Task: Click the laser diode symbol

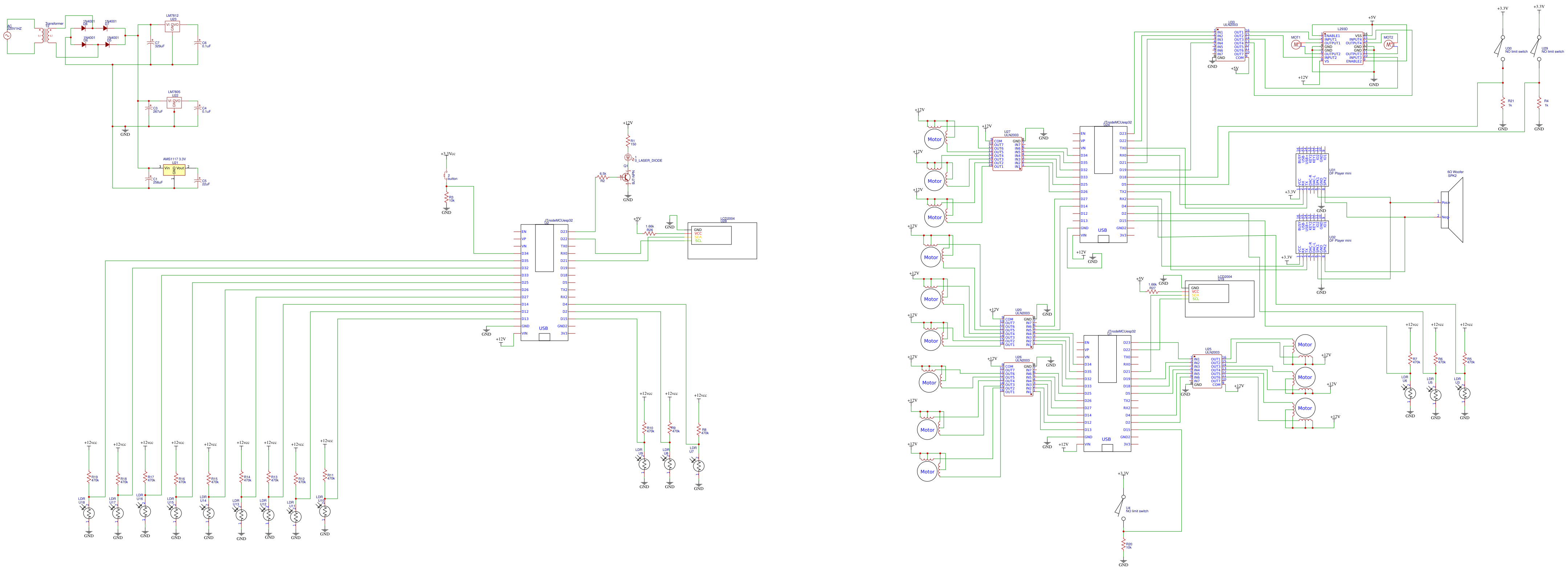Action: click(628, 158)
